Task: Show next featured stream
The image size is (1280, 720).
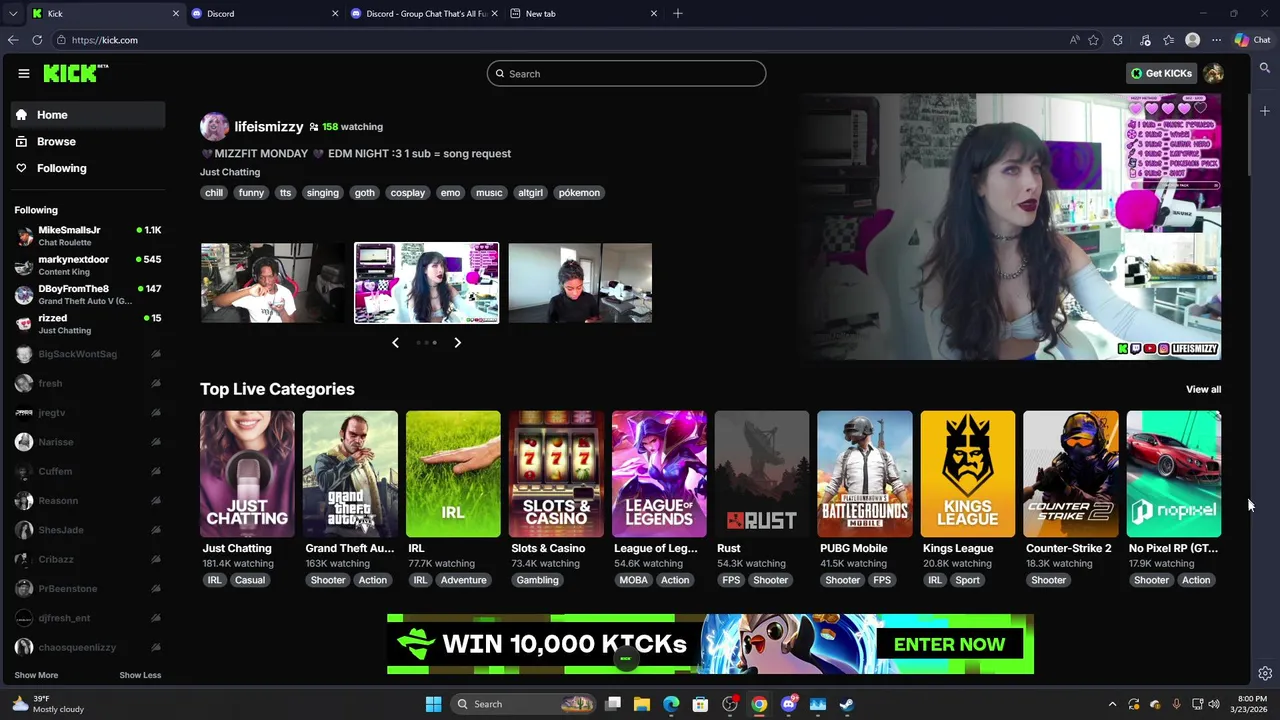Action: point(457,343)
